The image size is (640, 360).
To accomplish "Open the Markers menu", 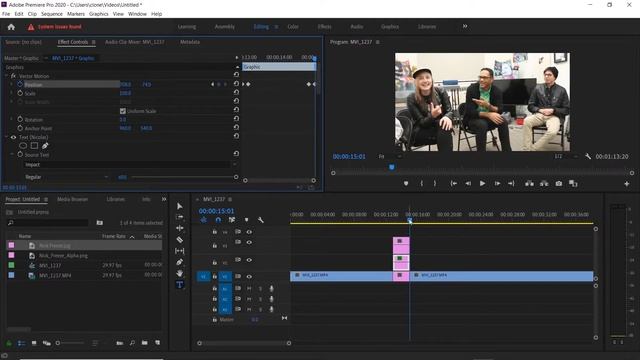I will (x=76, y=14).
